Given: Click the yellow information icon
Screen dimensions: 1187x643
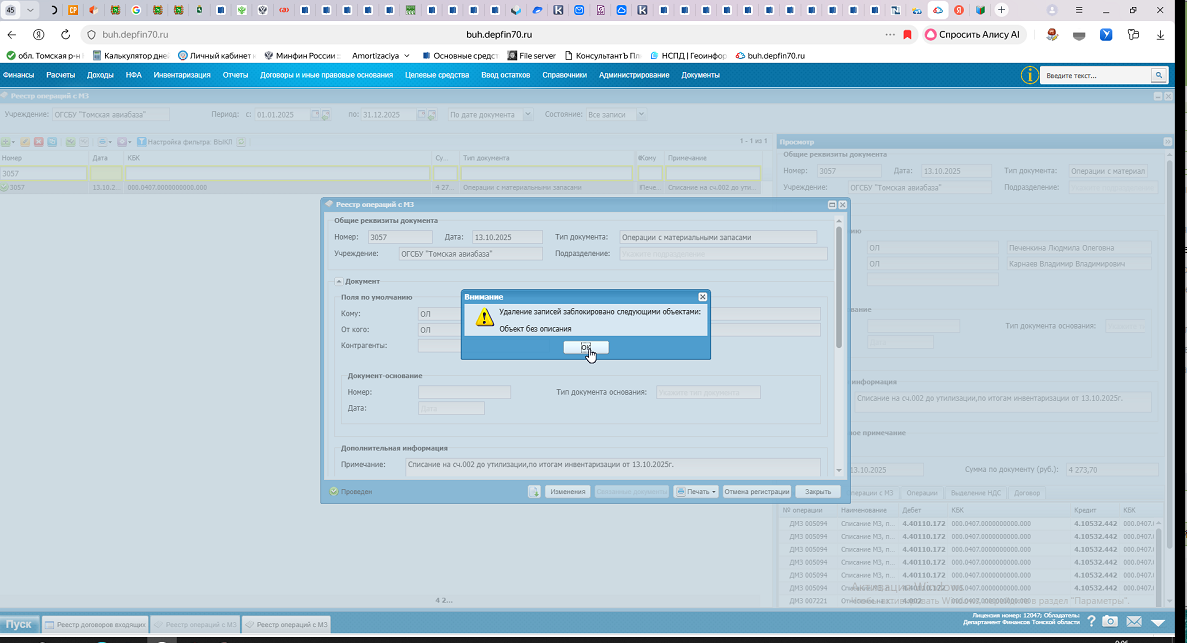Looking at the screenshot, I should (1030, 75).
